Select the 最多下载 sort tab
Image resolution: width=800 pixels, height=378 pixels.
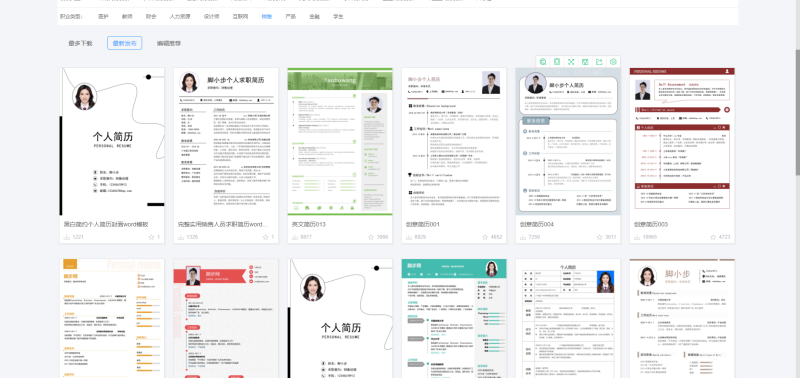tap(81, 43)
